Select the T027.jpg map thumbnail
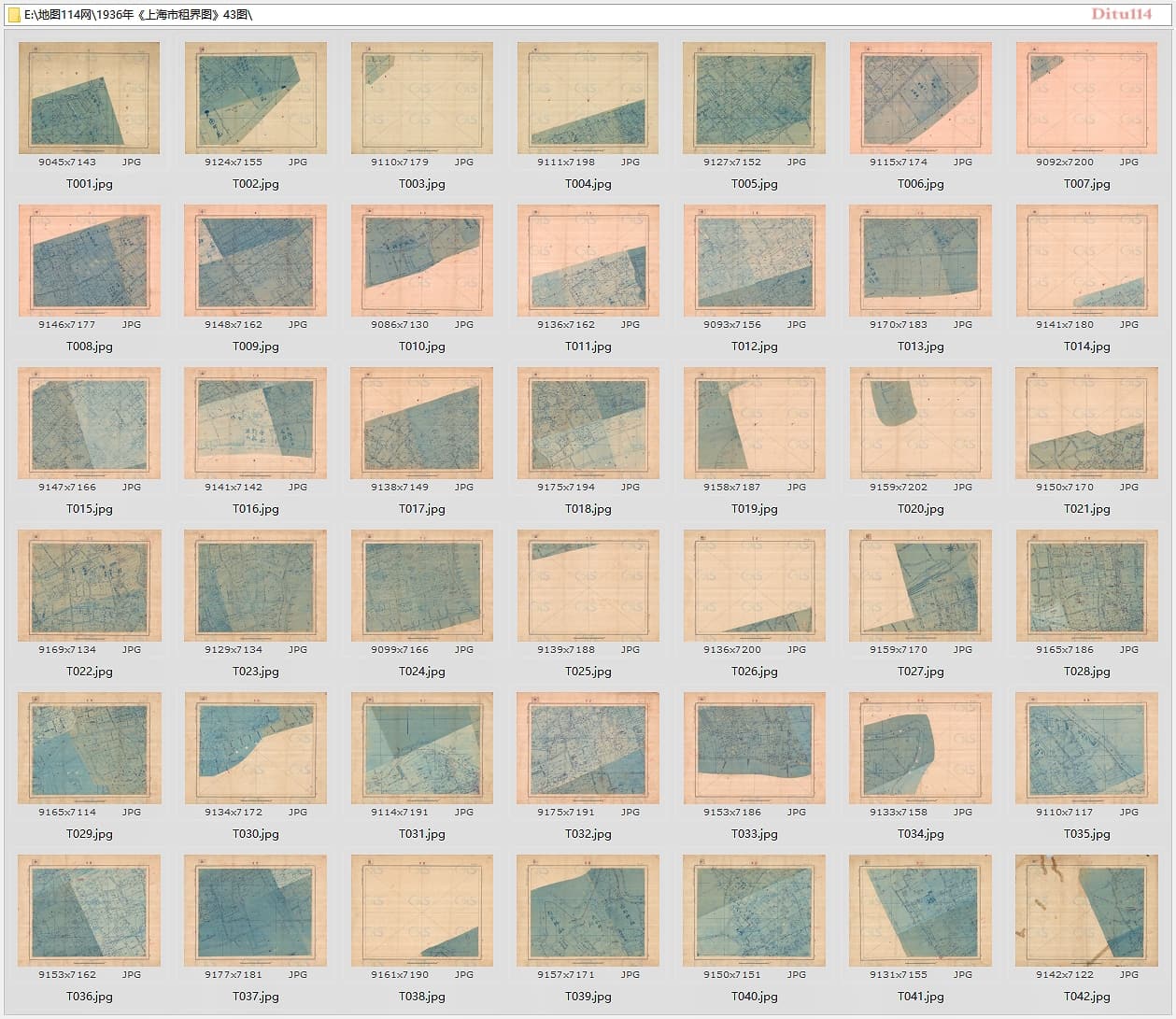Image resolution: width=1176 pixels, height=1019 pixels. [x=921, y=586]
